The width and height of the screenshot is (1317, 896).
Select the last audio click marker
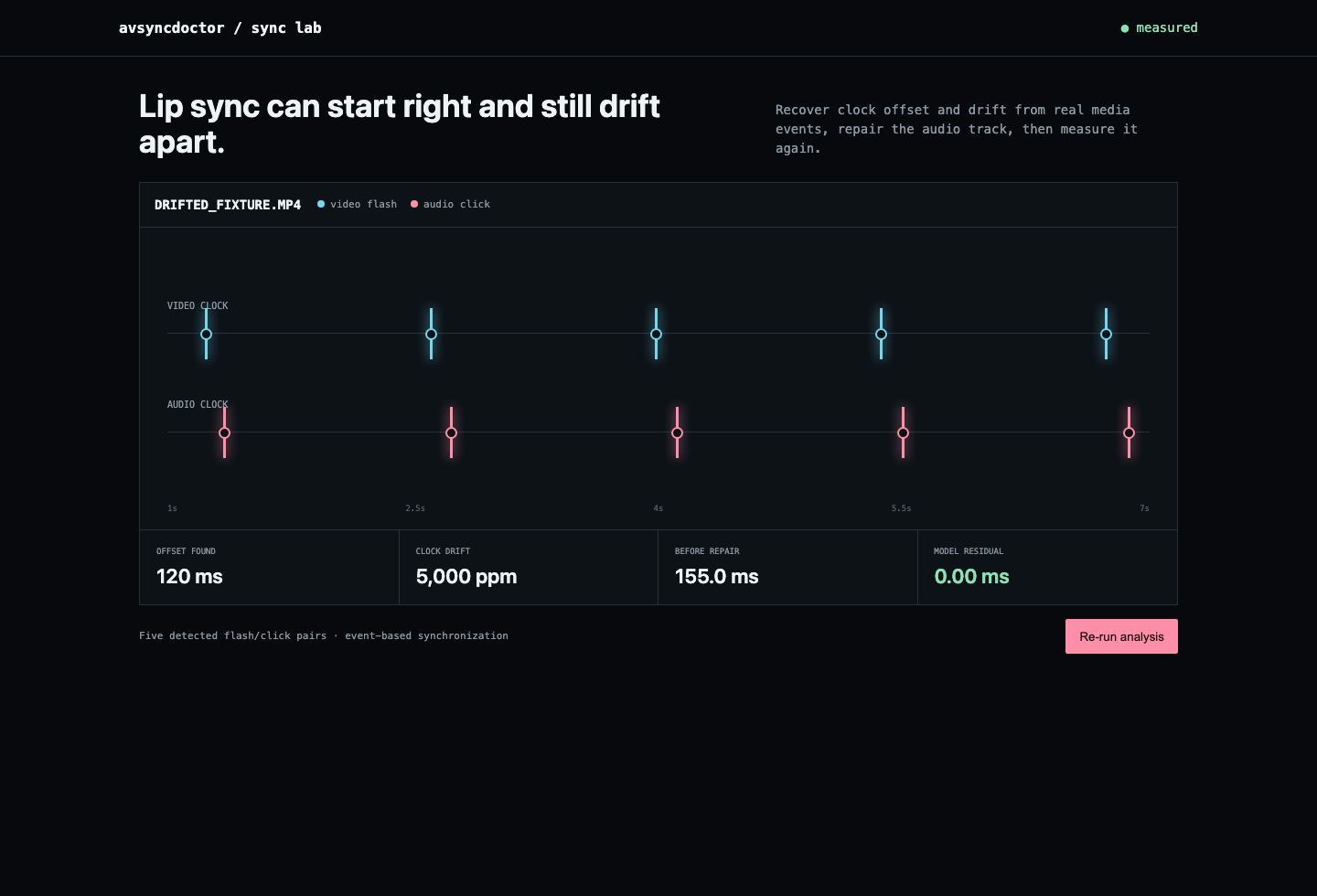[x=1130, y=432]
